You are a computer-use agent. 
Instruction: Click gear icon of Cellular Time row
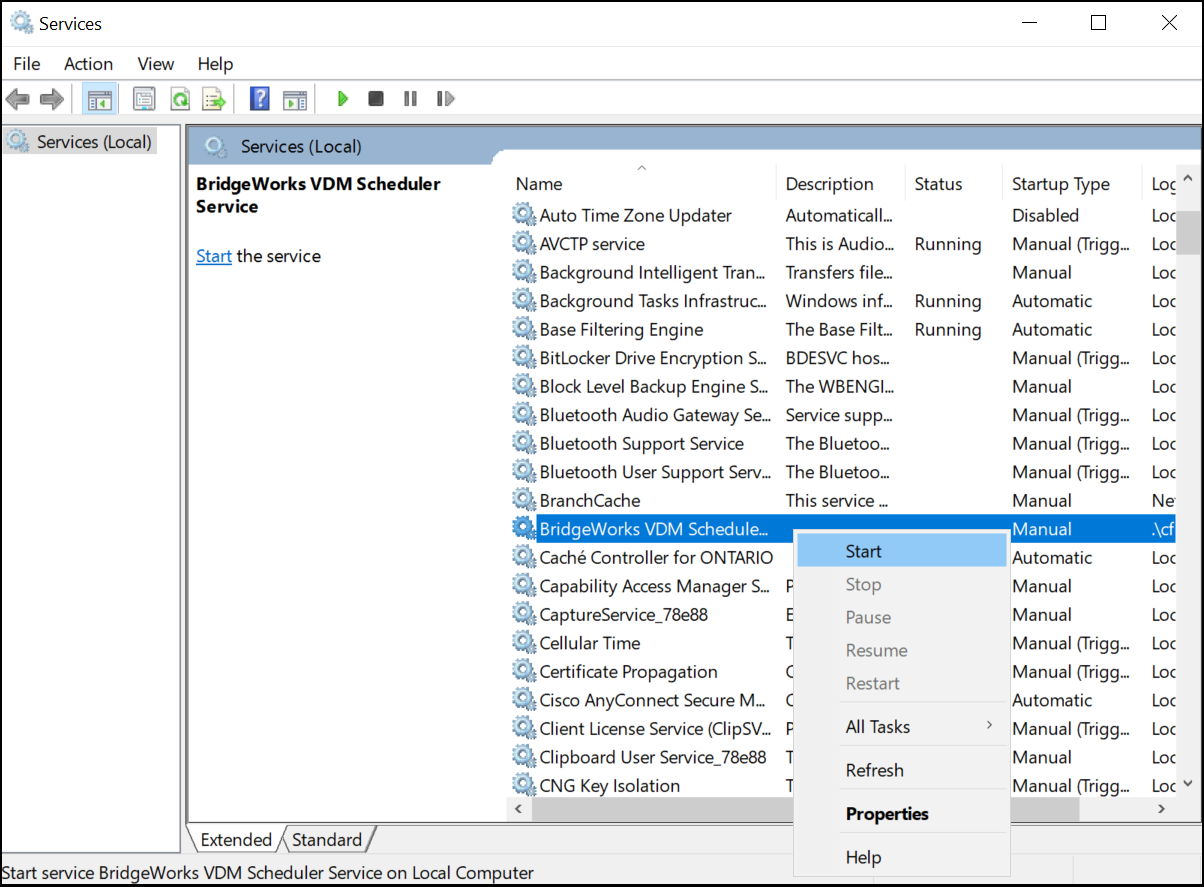point(524,643)
